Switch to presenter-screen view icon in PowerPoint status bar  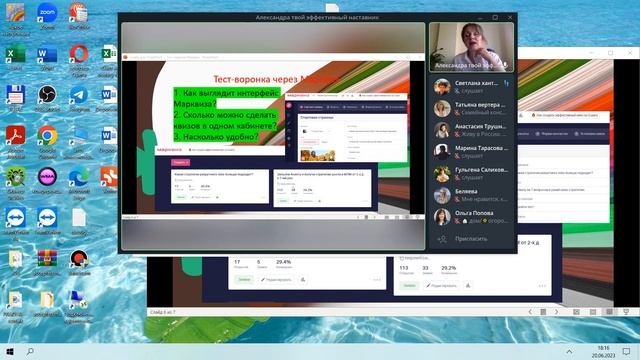(626, 312)
